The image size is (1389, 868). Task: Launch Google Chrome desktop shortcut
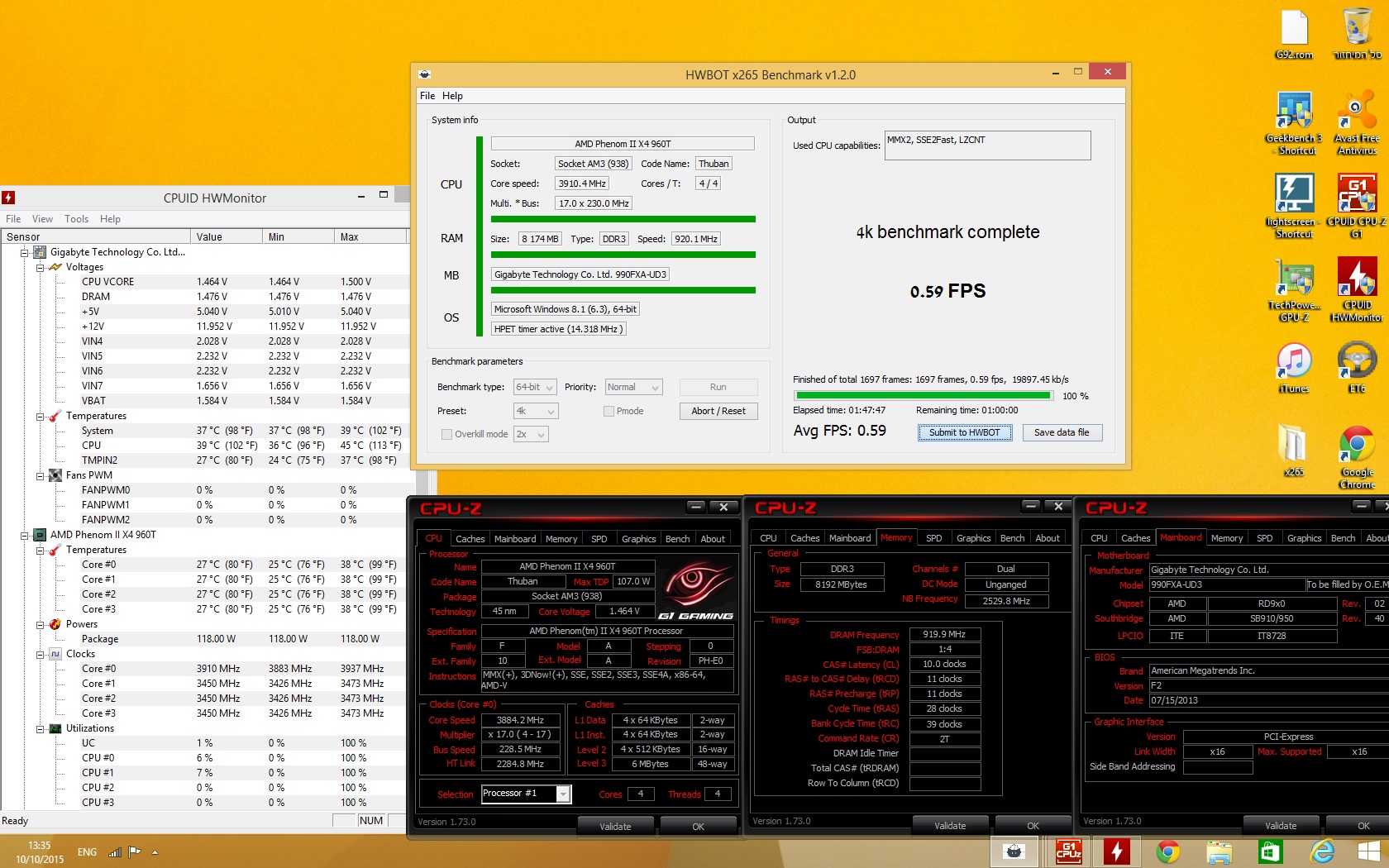pyautogui.click(x=1357, y=457)
